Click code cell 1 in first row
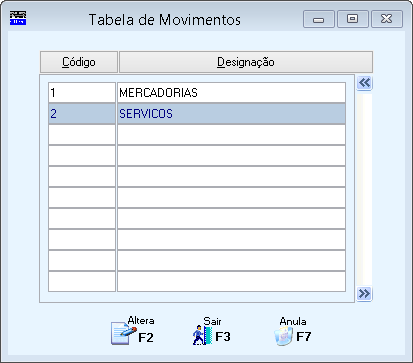413x363 pixels. pos(82,93)
